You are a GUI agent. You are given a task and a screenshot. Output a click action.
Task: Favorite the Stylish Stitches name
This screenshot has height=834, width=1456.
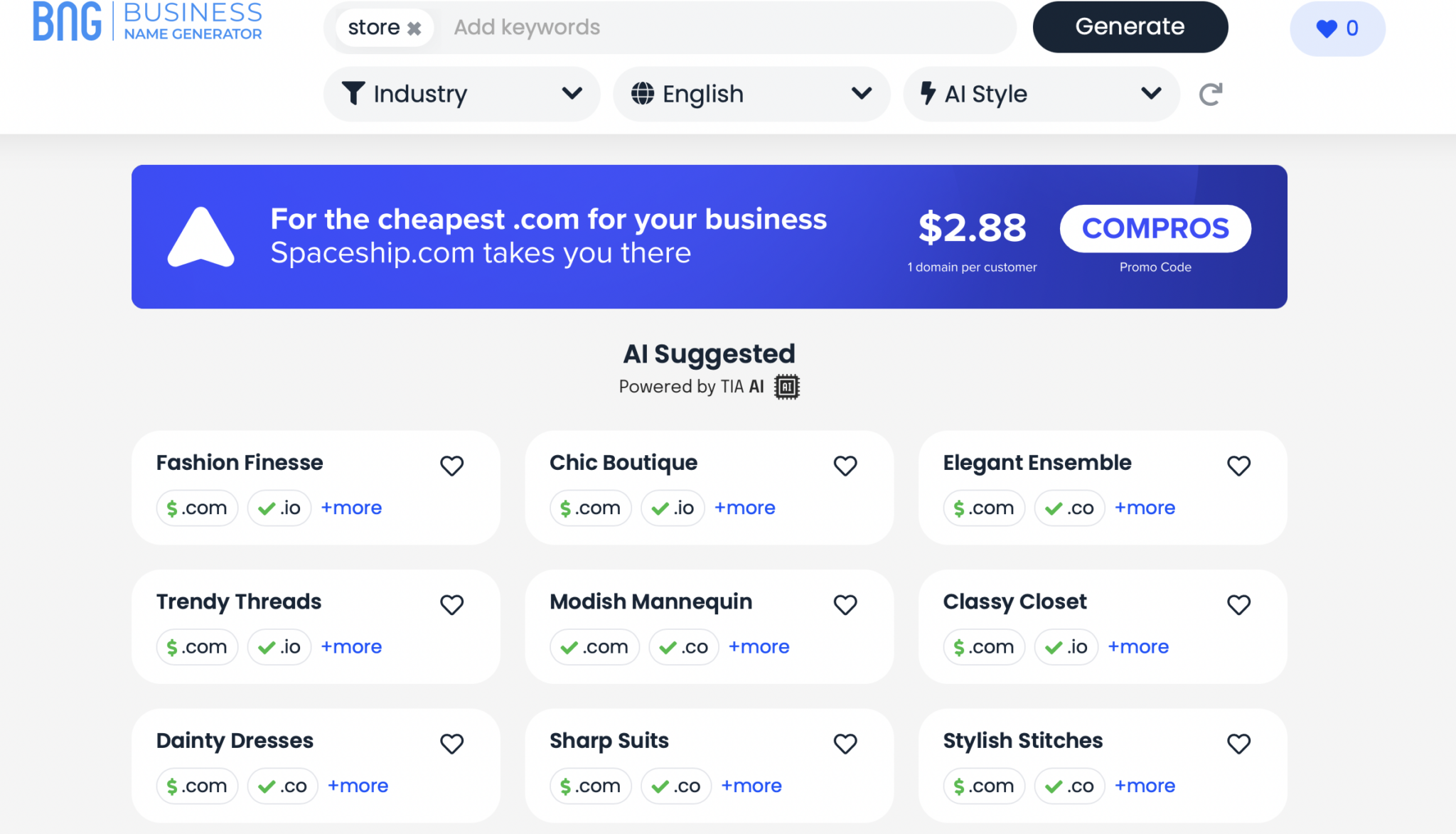pyautogui.click(x=1239, y=744)
